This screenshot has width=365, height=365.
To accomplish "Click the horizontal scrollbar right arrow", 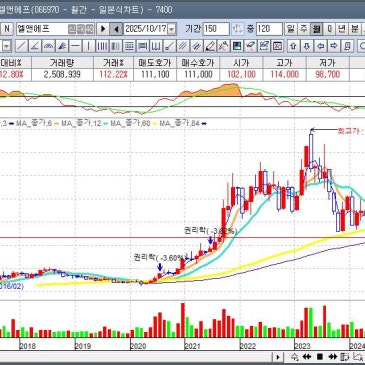I will [278, 357].
